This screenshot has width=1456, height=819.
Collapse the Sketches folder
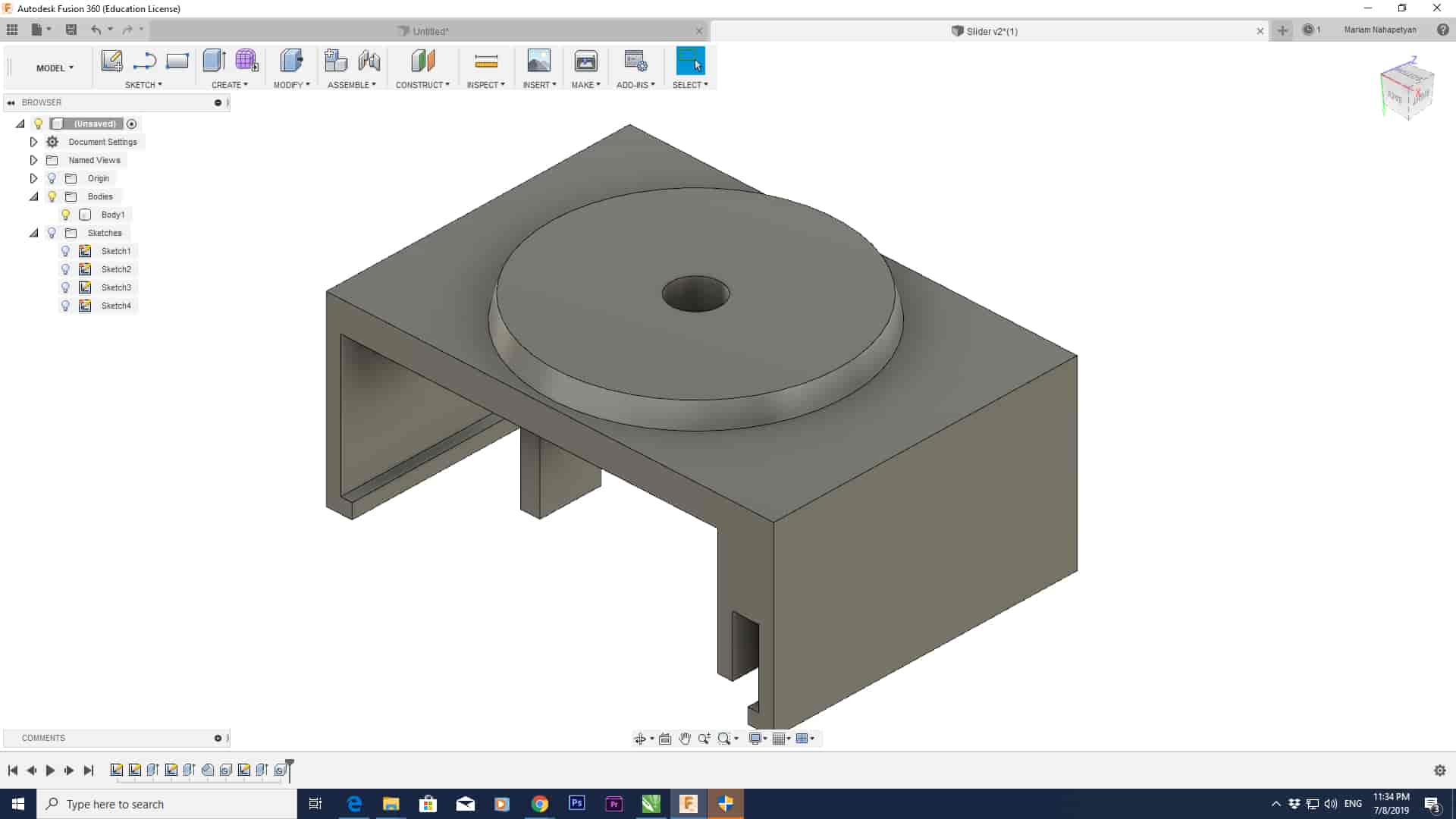point(33,233)
